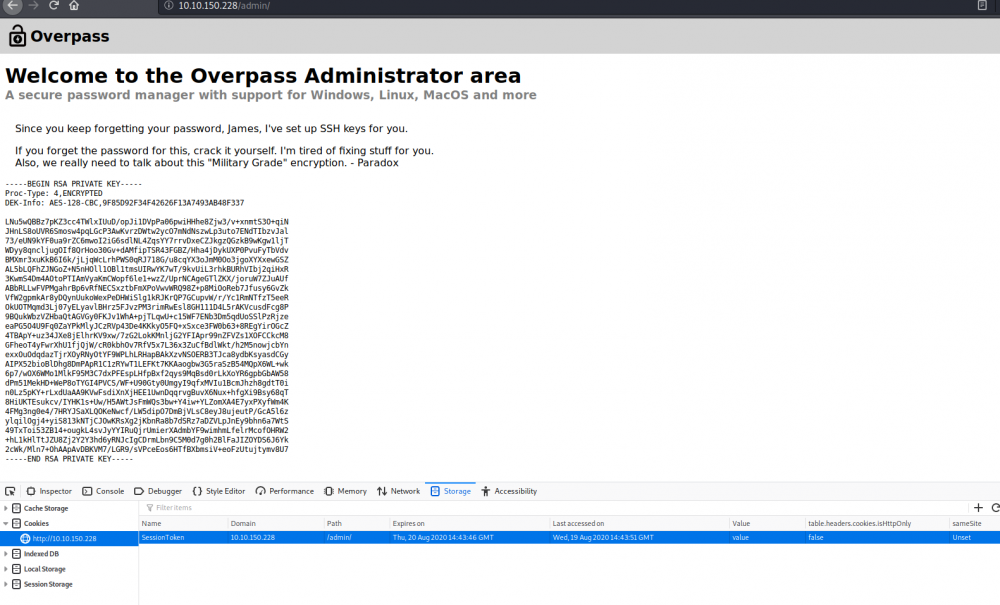
Task: Reload the page with the refresh icon
Action: (x=55, y=6)
